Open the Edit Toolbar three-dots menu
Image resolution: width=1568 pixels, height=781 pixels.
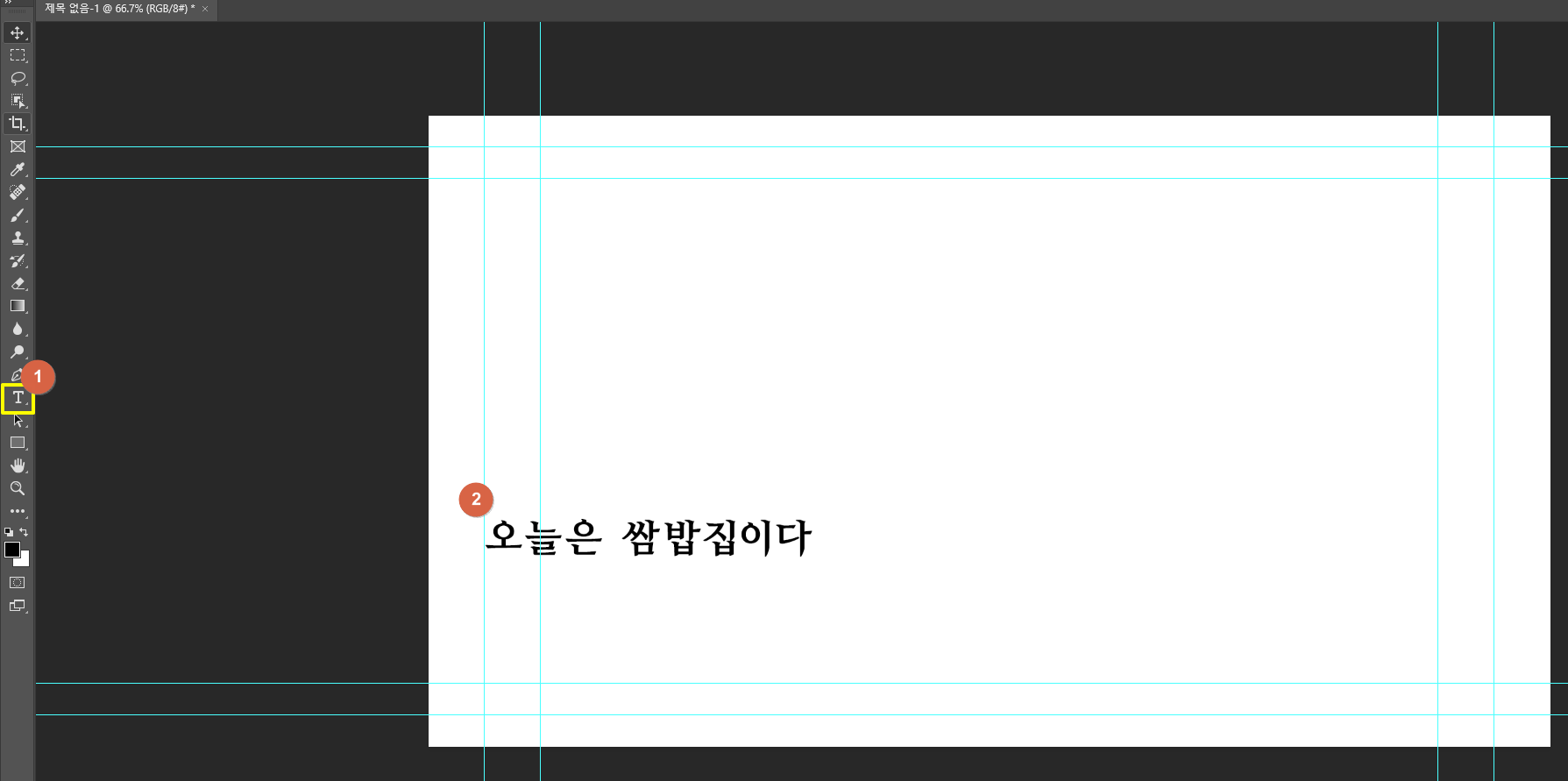[x=18, y=511]
